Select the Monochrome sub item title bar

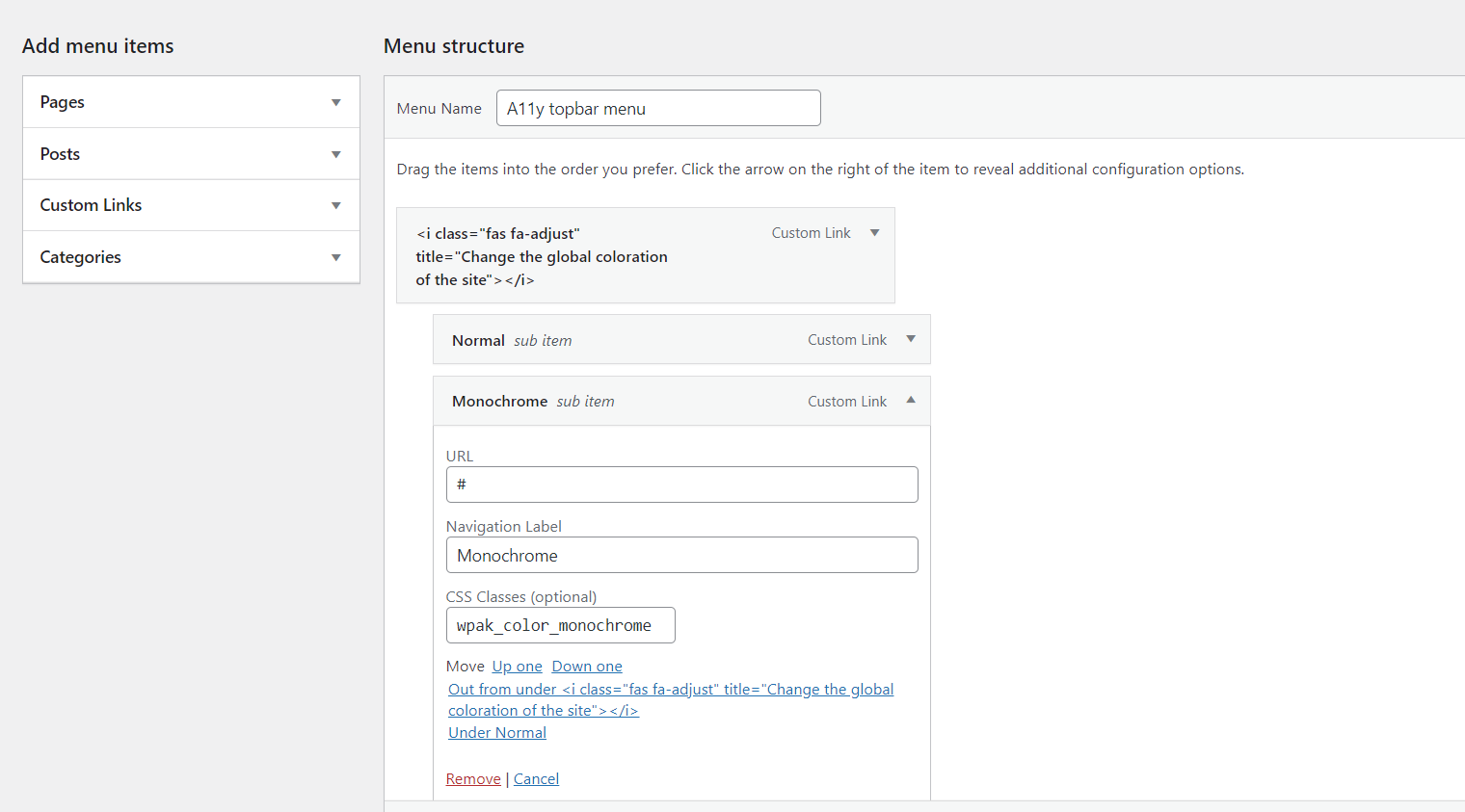point(681,401)
